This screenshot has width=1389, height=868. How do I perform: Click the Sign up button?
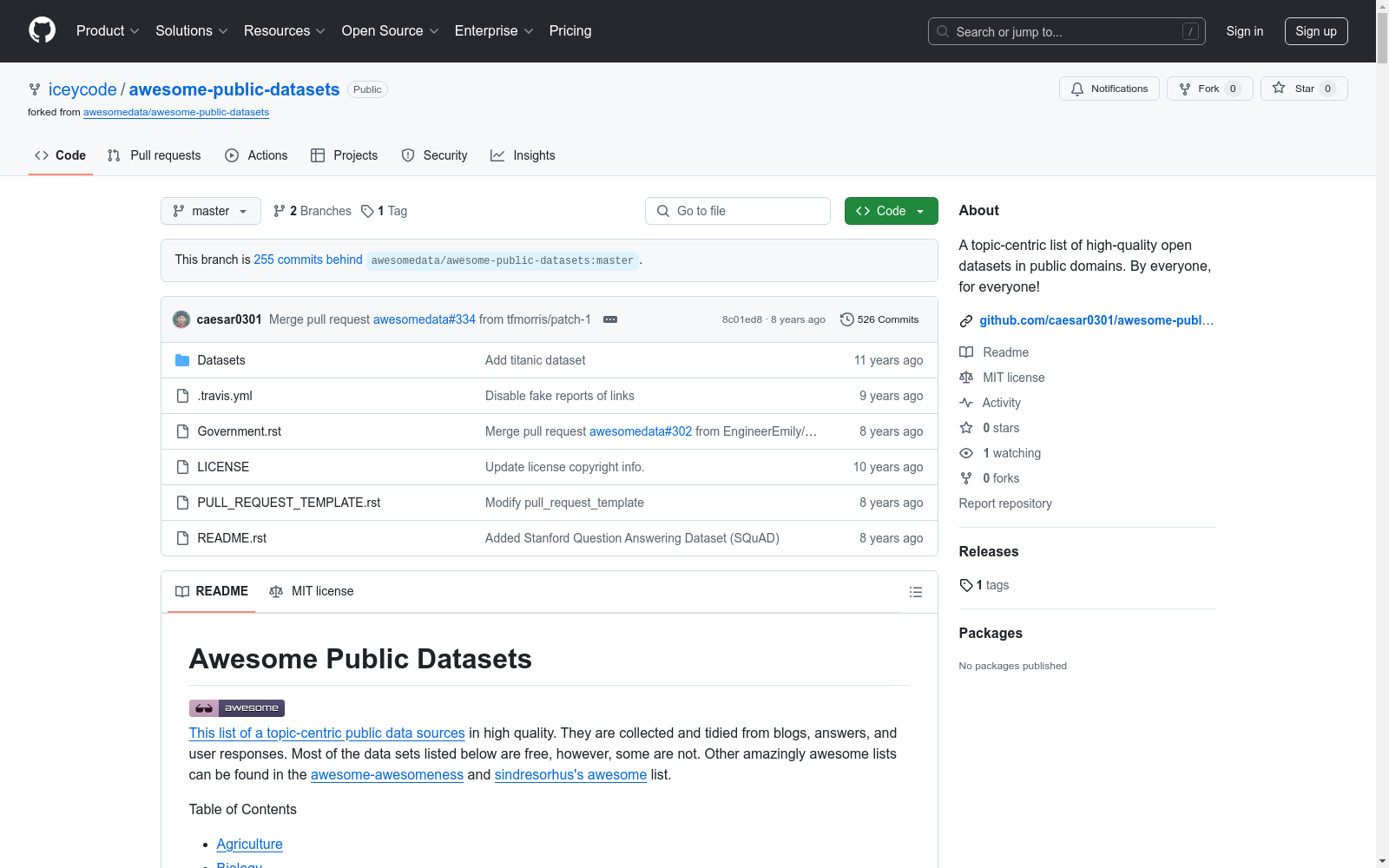point(1316,31)
